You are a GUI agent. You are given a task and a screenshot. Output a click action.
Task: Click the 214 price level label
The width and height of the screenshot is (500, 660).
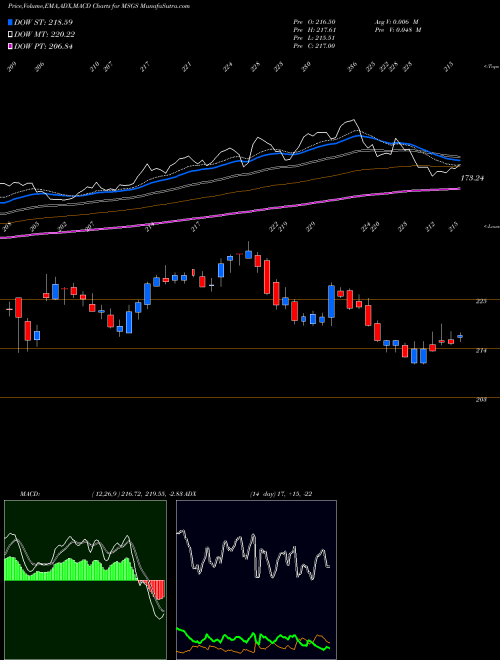coord(481,350)
